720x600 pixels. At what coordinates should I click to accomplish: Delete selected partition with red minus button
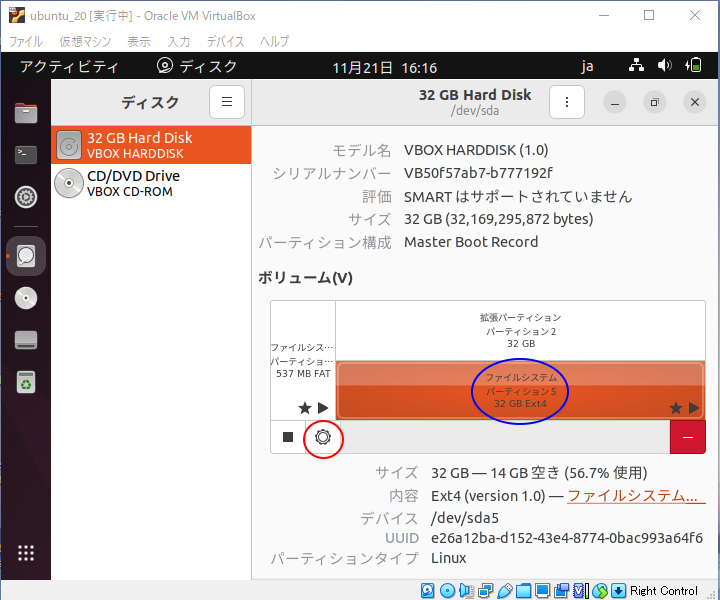(x=687, y=437)
